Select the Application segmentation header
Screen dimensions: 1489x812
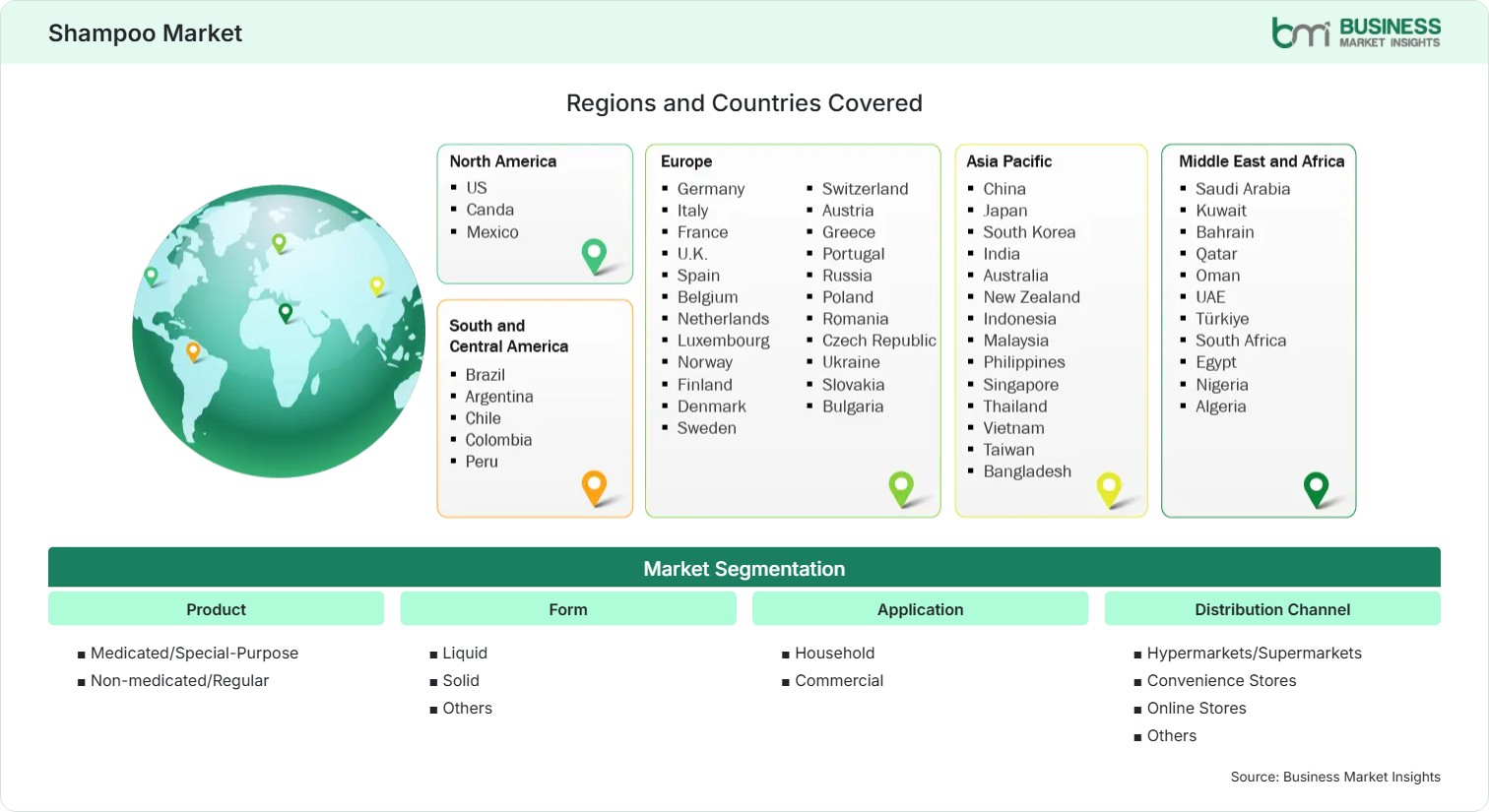[x=920, y=609]
